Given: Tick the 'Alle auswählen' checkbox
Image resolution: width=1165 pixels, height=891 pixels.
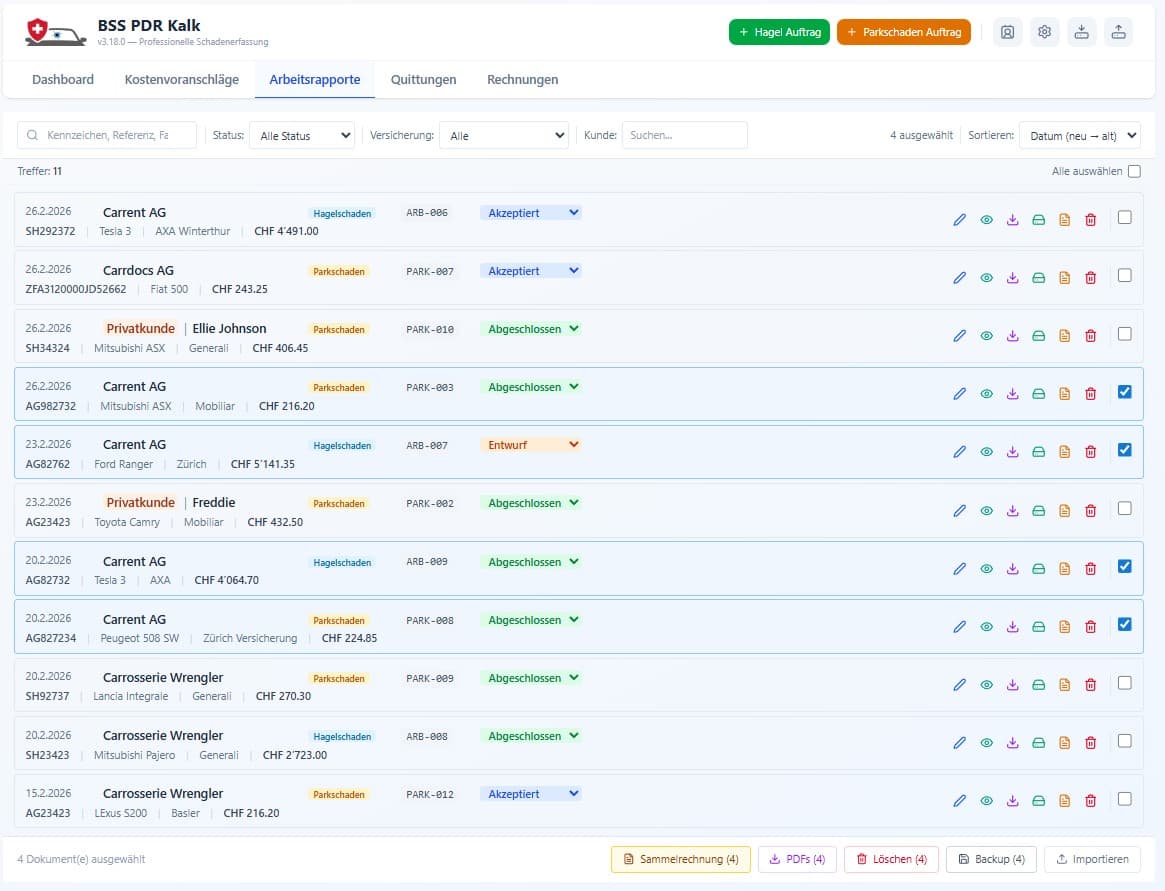Looking at the screenshot, I should [1134, 171].
